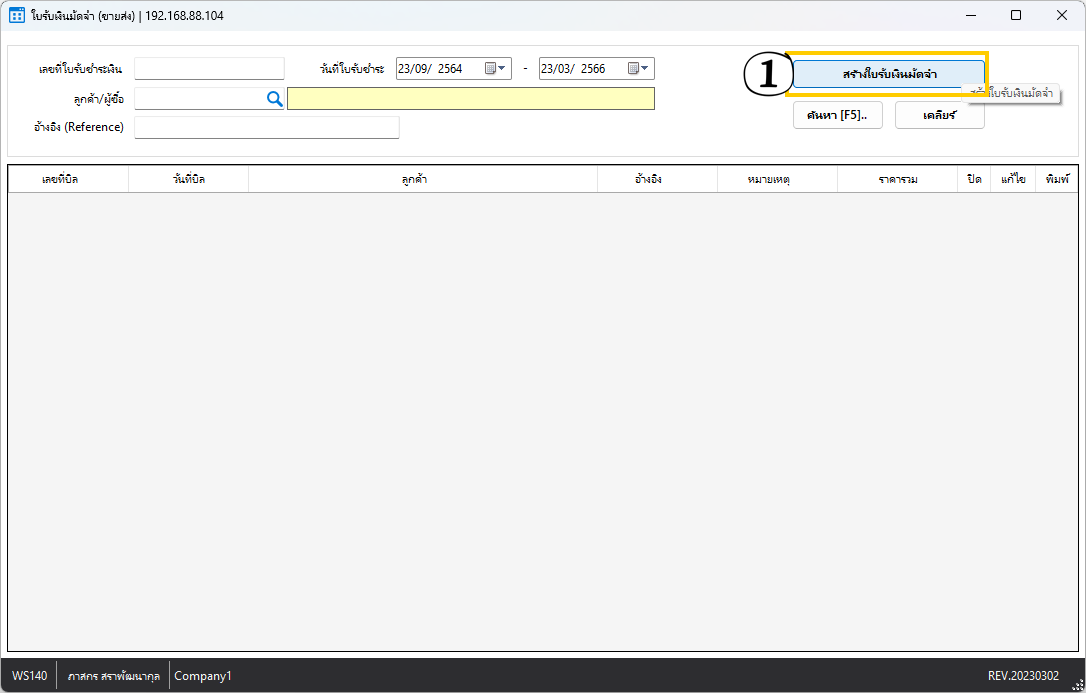Screen dimensions: 1086x693
Task: Click the yellow customer name field
Action: tap(470, 98)
